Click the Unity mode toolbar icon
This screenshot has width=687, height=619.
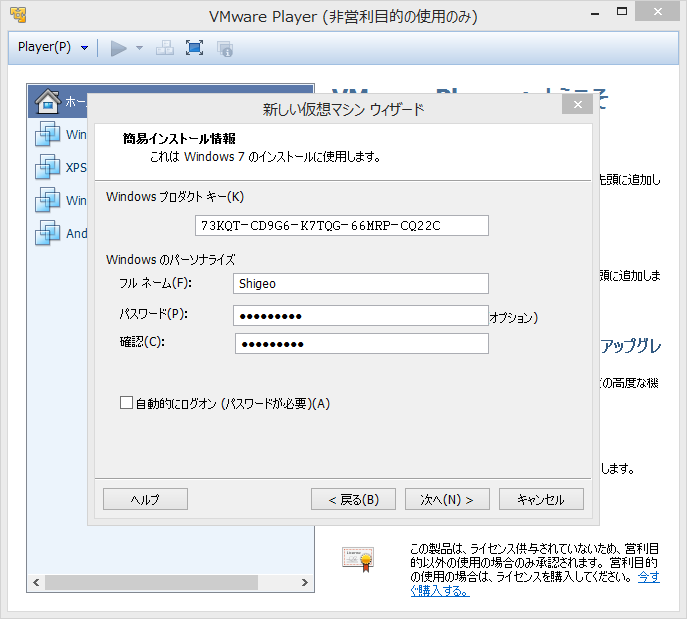(225, 48)
